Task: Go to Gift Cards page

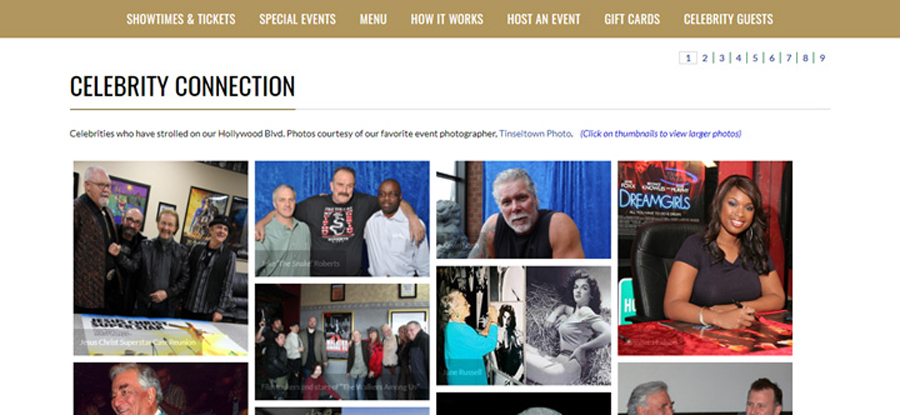Action: [x=632, y=19]
